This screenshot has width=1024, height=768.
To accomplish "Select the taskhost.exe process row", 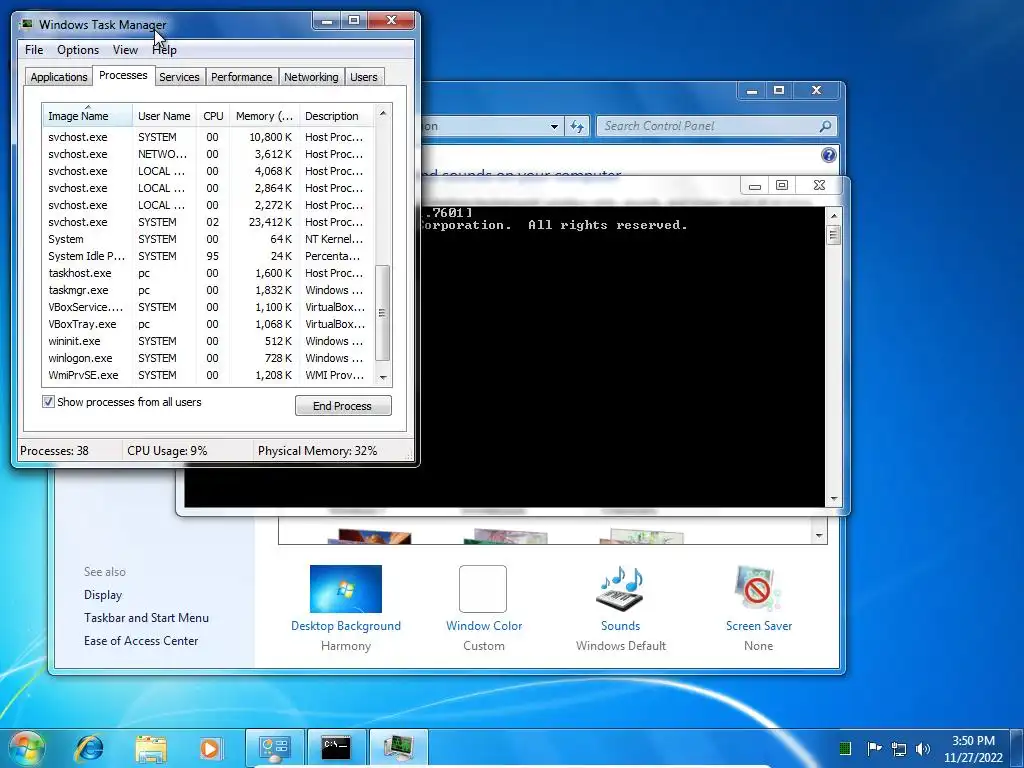I will pos(208,273).
